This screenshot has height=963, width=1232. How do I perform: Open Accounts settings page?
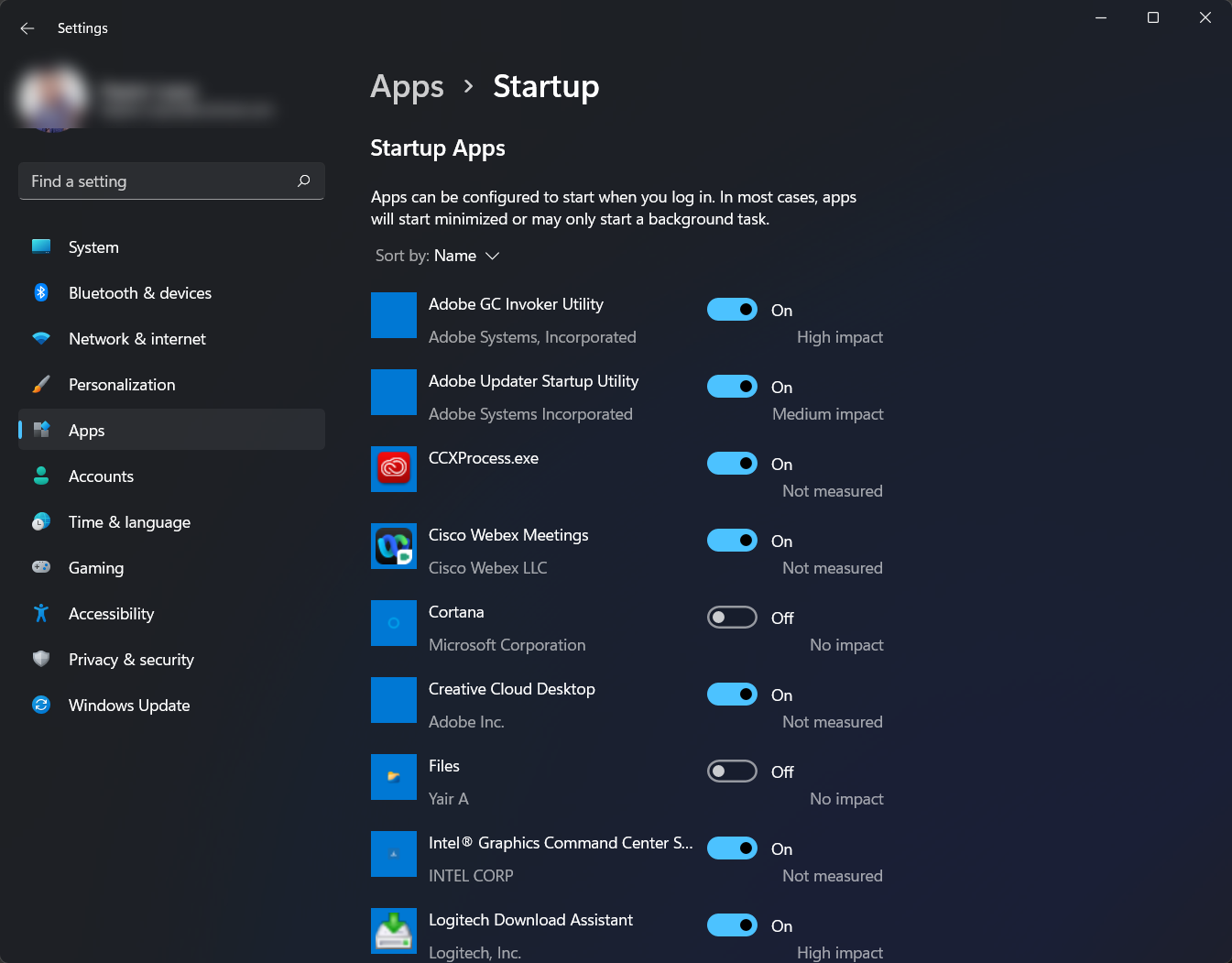(x=171, y=476)
